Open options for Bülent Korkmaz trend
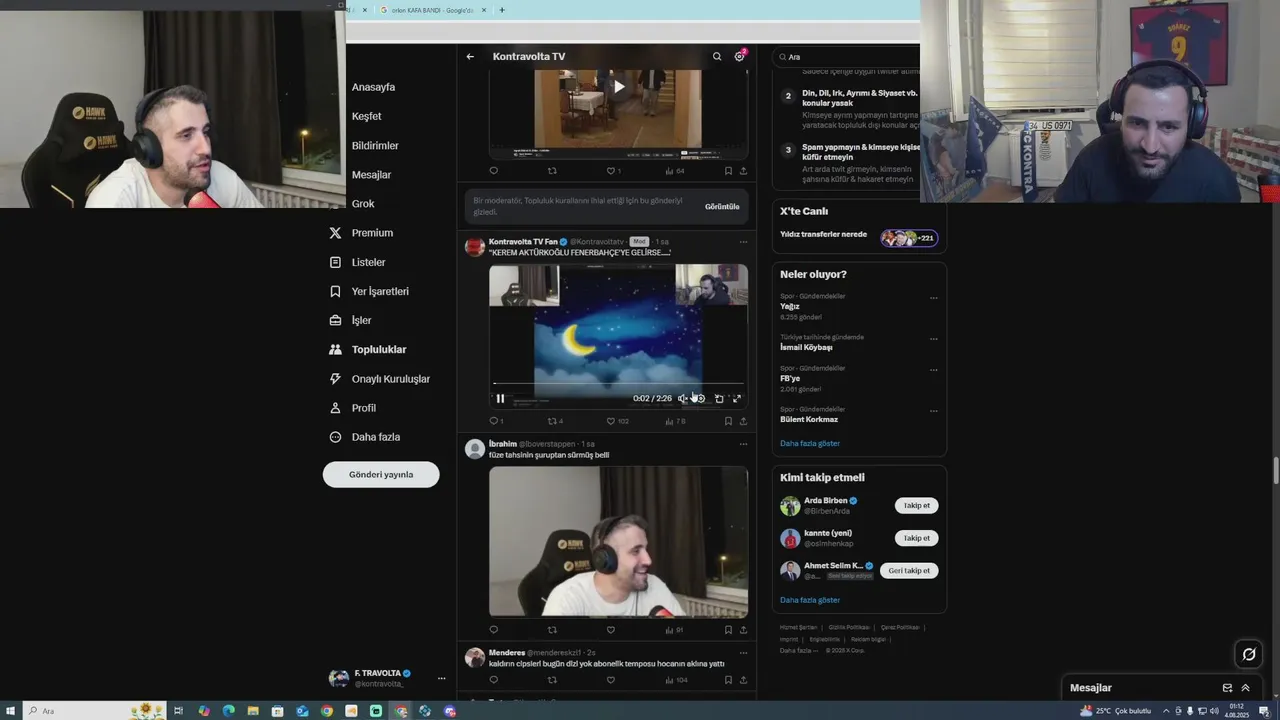Viewport: 1280px width, 720px height. [934, 411]
